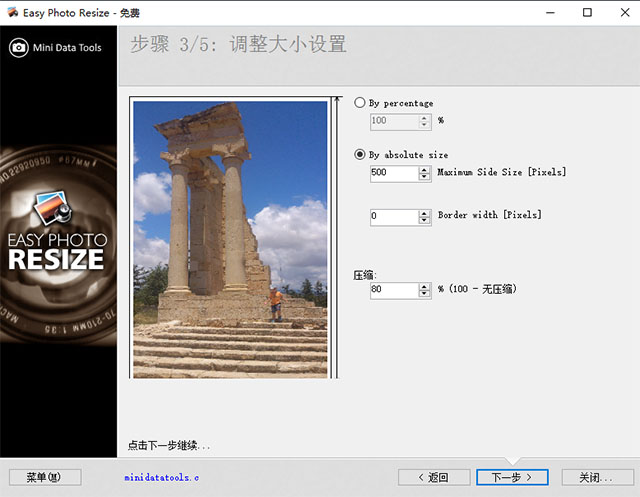
Task: Decrease the Border width value
Action: 425,220
